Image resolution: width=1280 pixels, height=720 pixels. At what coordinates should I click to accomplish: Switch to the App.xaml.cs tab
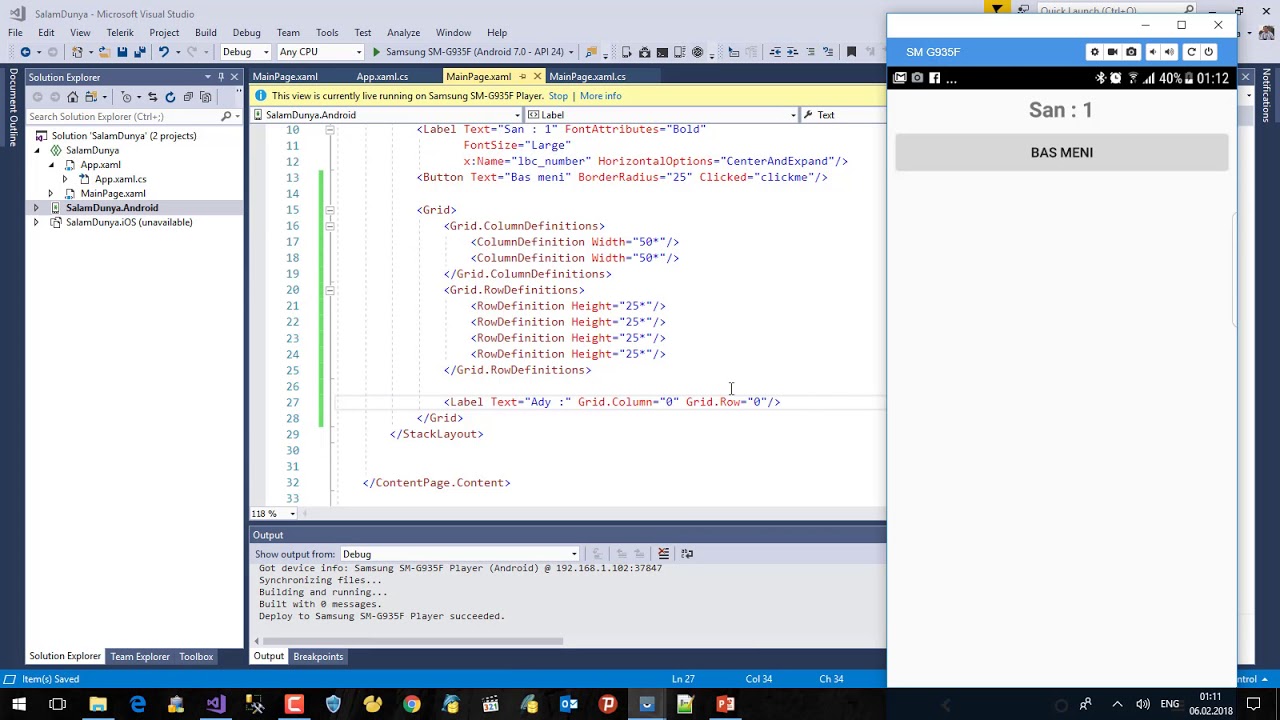pyautogui.click(x=382, y=76)
